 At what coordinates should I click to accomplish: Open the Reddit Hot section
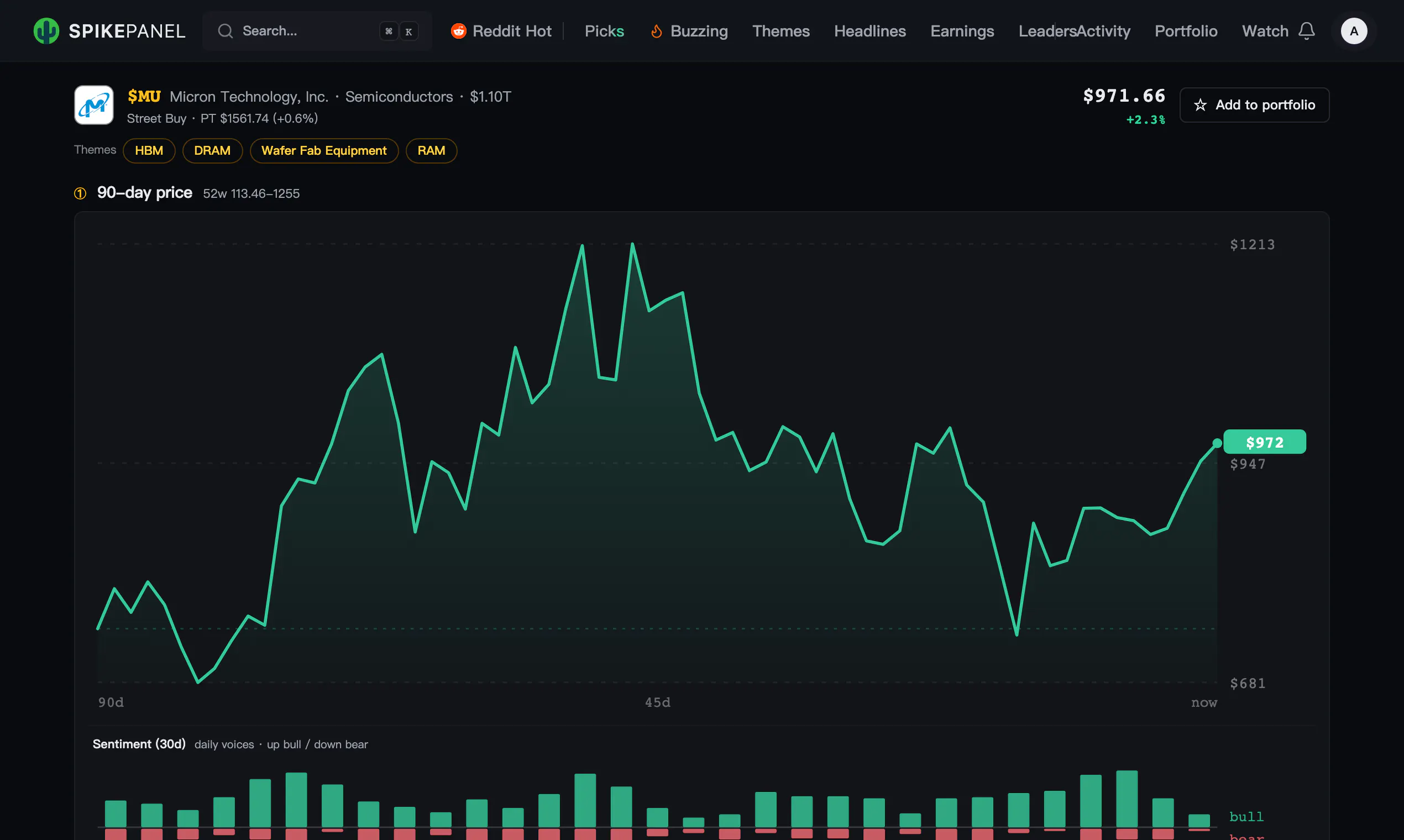tap(501, 31)
